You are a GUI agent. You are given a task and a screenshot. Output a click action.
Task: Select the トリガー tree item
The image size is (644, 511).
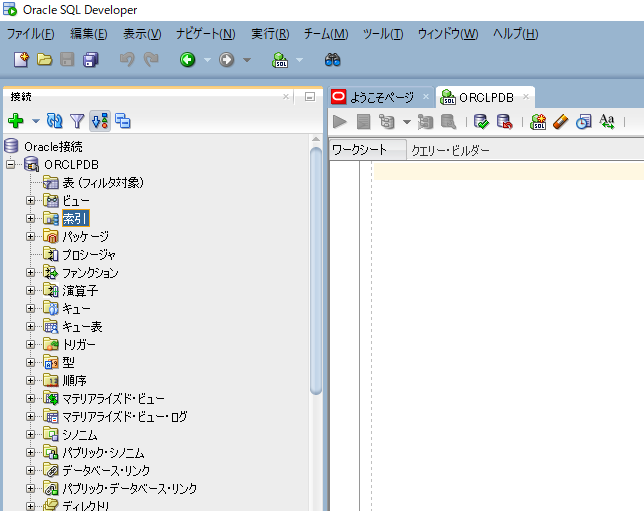(79, 345)
